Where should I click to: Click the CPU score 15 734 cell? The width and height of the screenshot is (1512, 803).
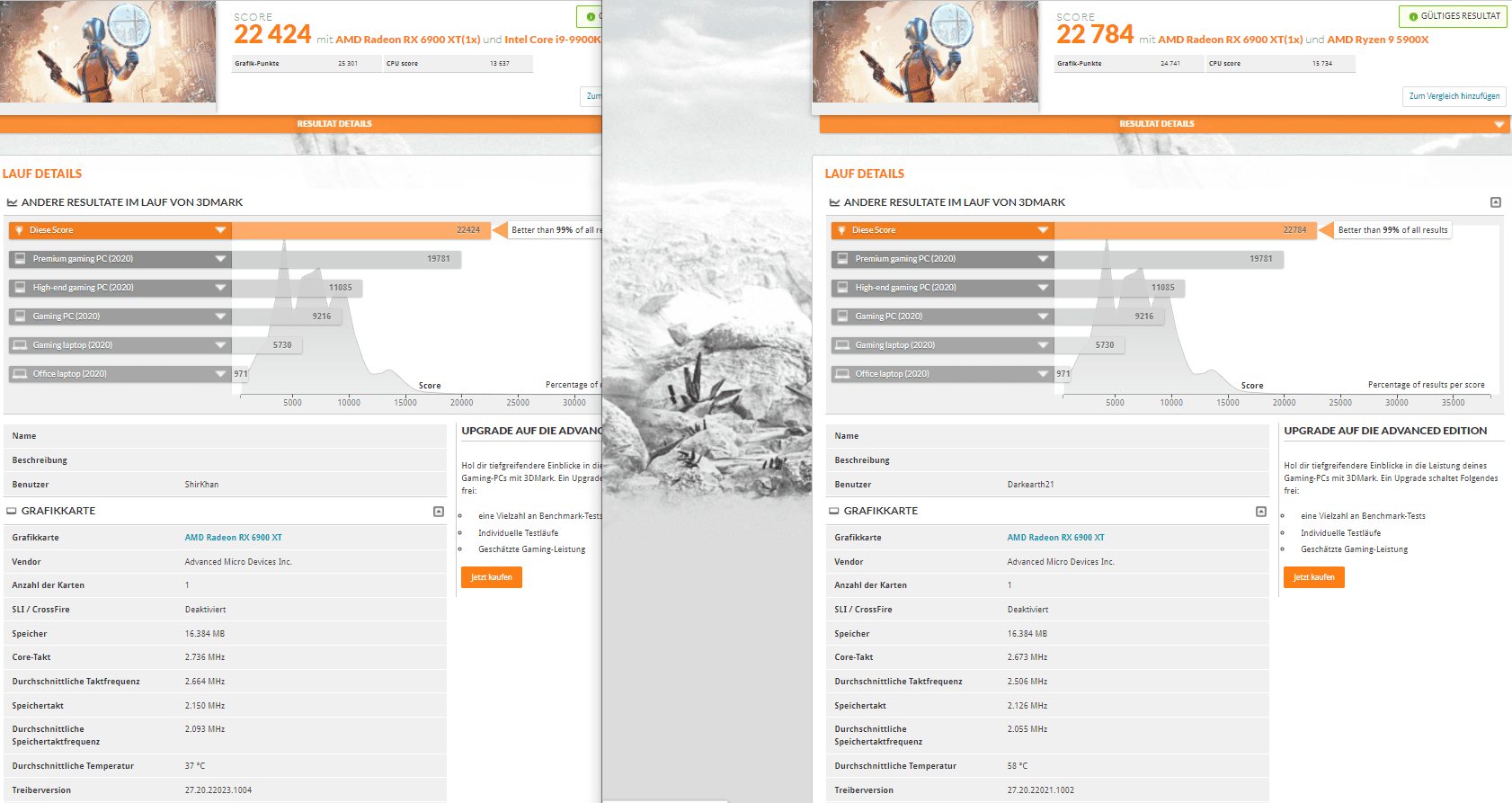[1280, 64]
